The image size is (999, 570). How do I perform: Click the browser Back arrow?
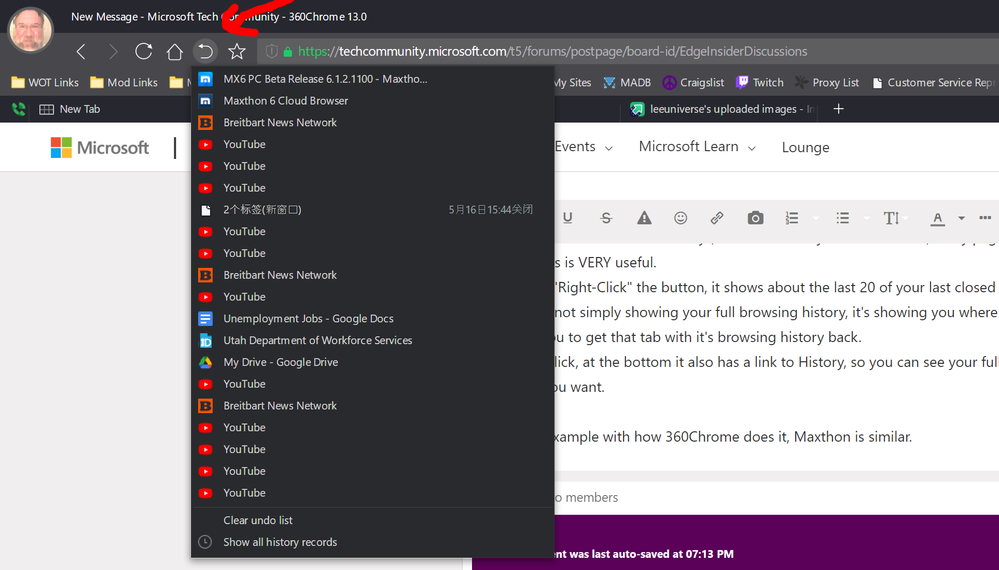click(81, 52)
